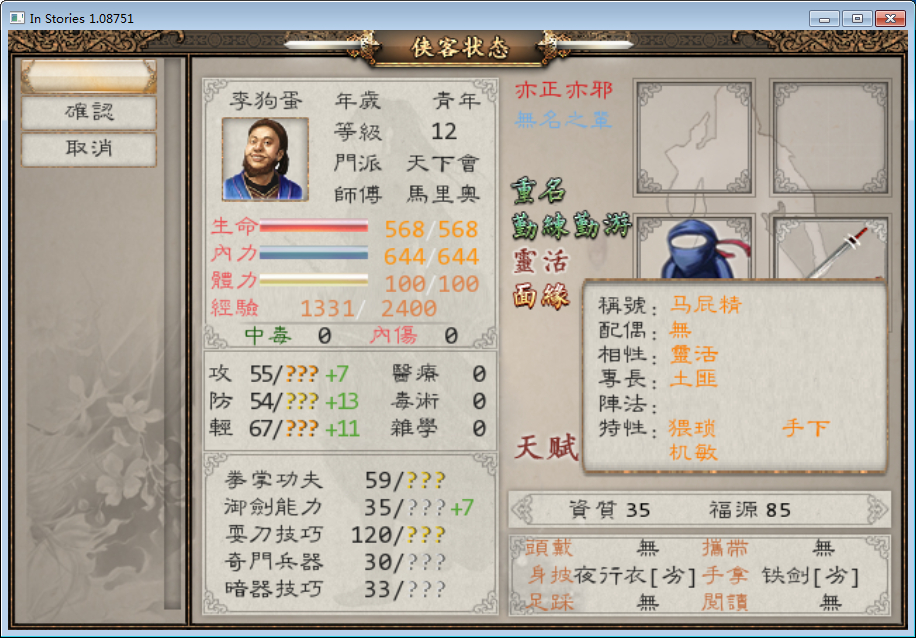Click the blue 內力 energy bar
The height and width of the screenshot is (638, 916).
[314, 253]
